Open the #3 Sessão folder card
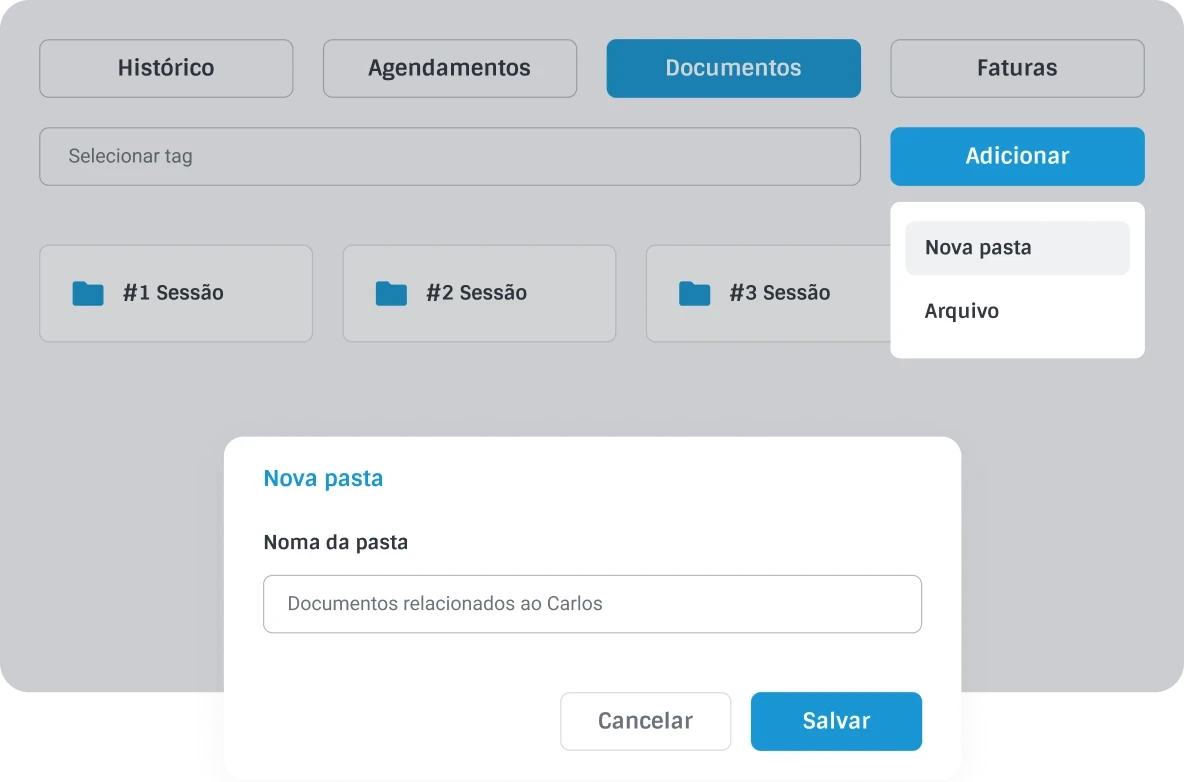This screenshot has width=1184, height=782. click(x=770, y=293)
